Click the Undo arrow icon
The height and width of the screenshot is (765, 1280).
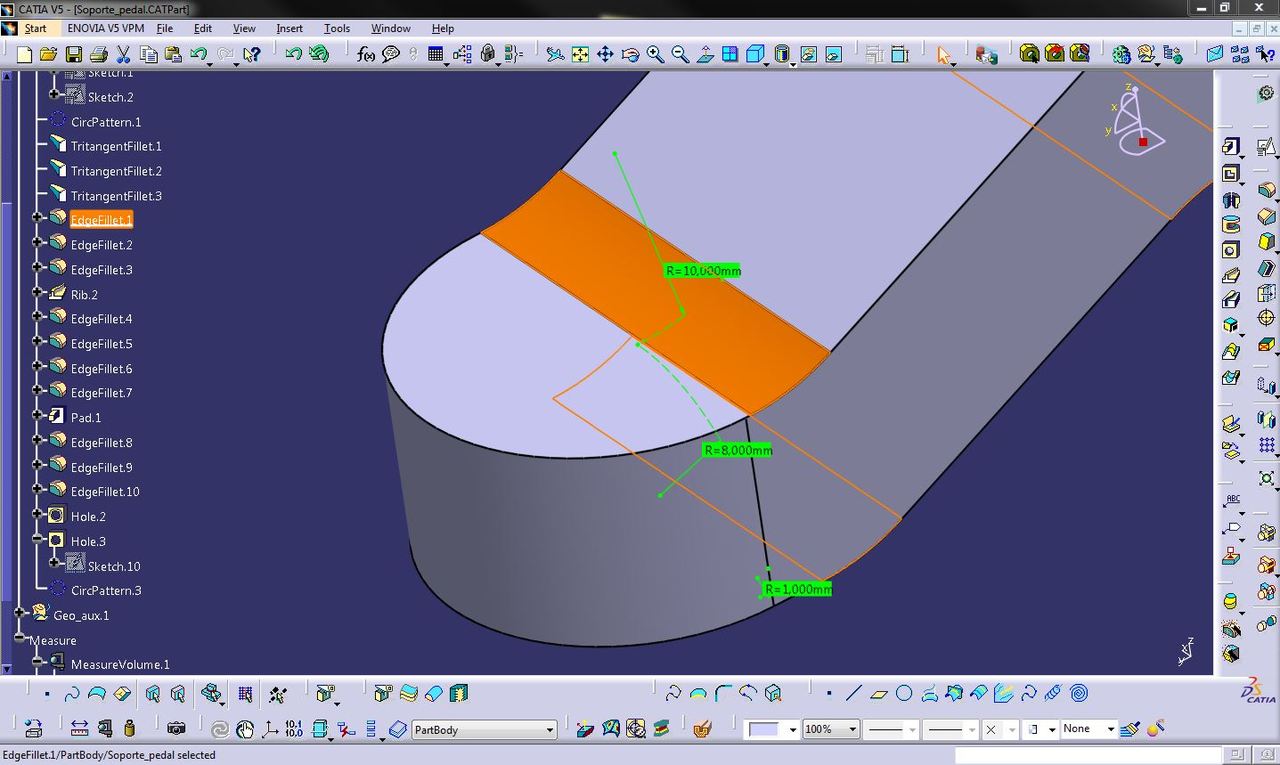[x=198, y=54]
